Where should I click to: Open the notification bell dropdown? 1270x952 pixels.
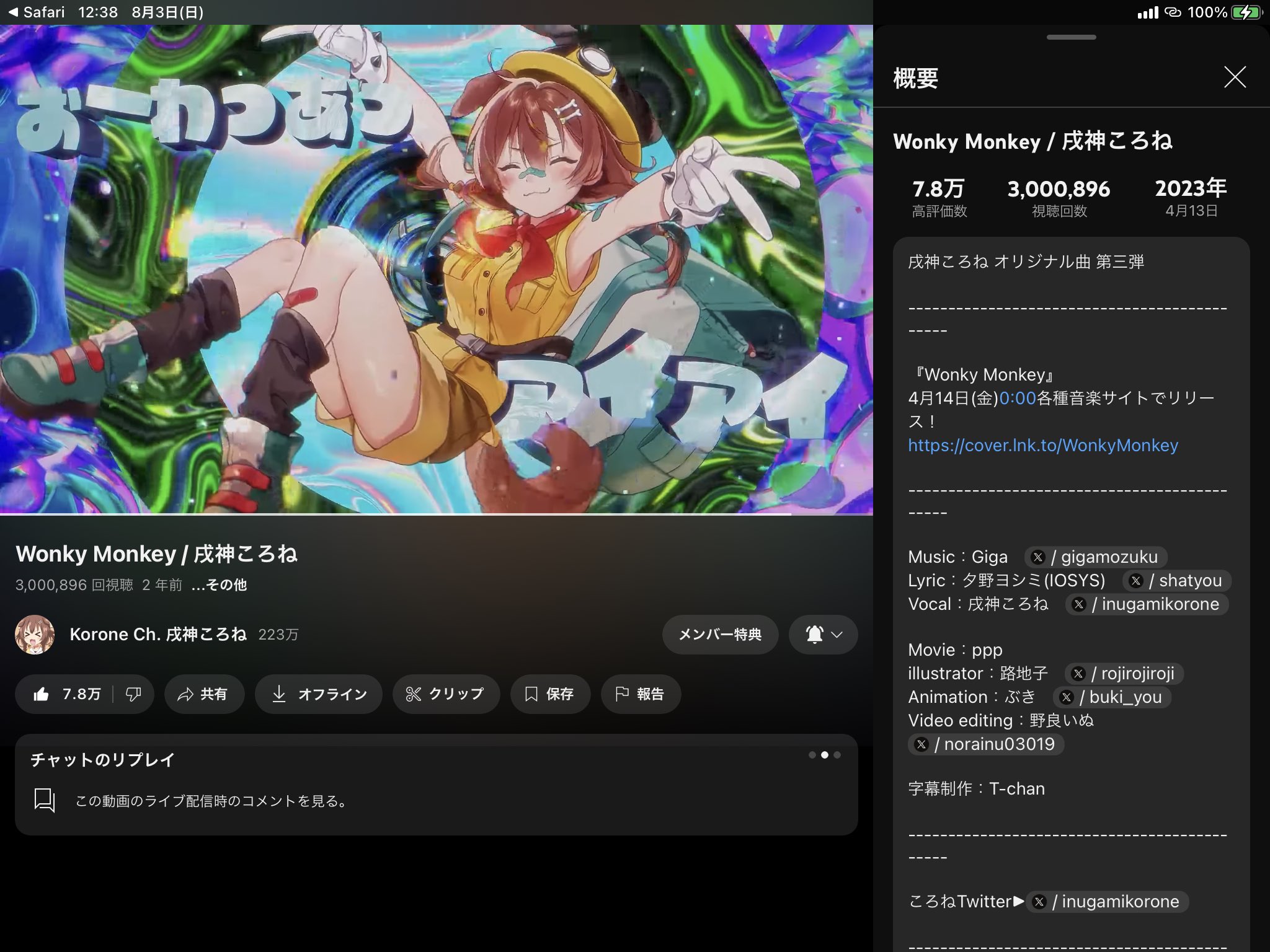pyautogui.click(x=823, y=635)
